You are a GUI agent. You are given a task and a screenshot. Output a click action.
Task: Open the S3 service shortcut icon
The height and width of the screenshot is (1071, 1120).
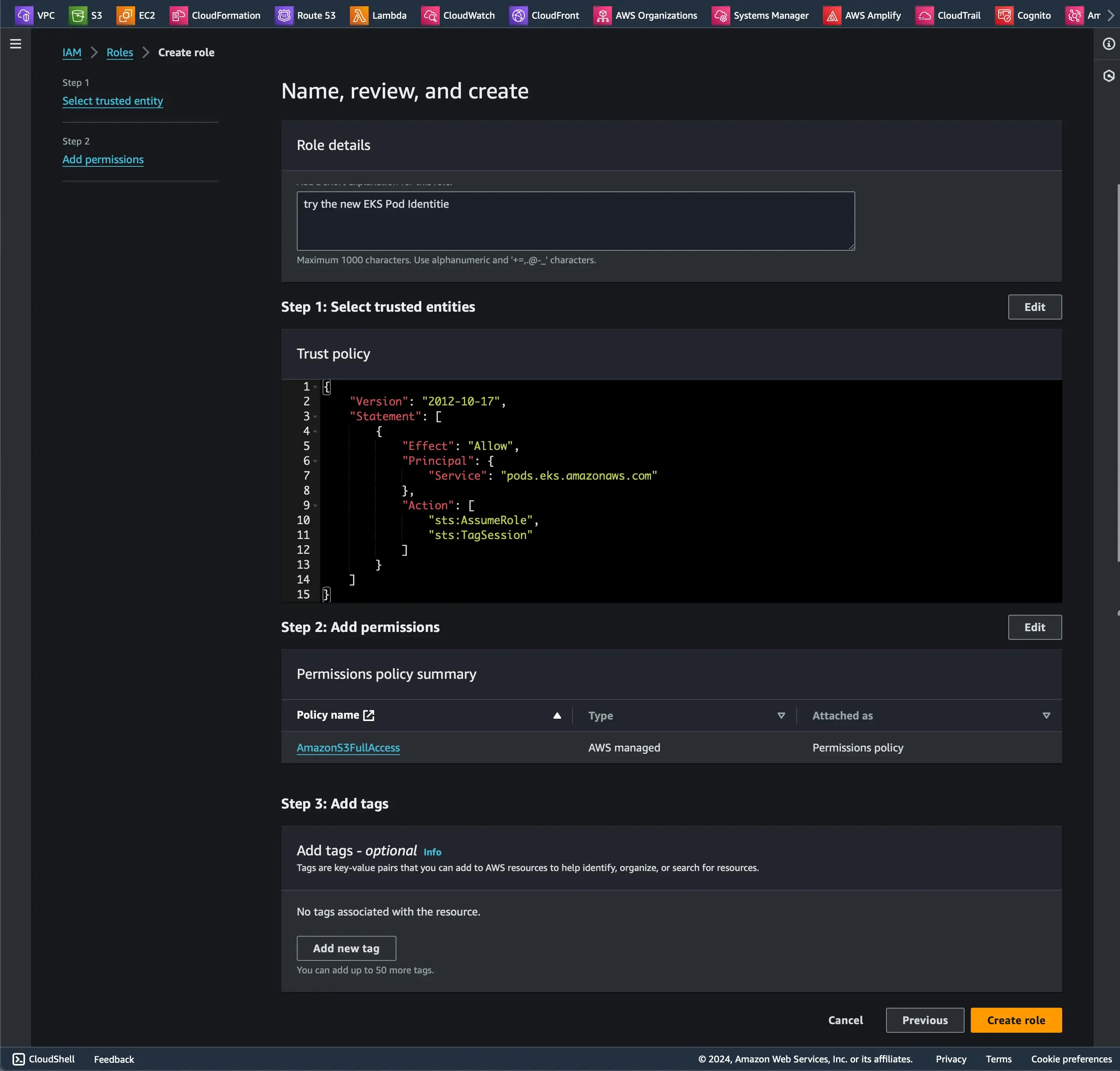[78, 15]
